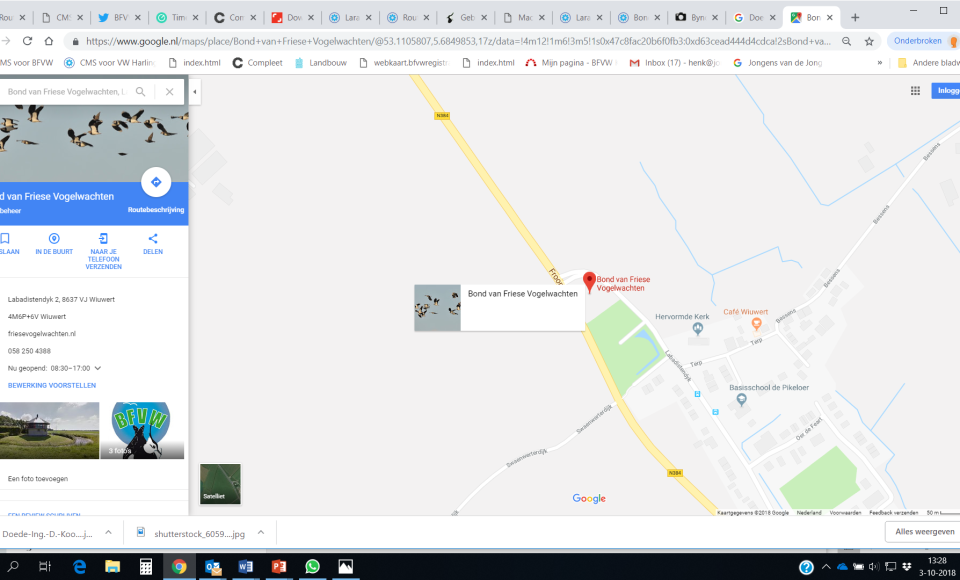The width and height of the screenshot is (960, 580).
Task: Click the Maps search magnifier icon
Action: tap(140, 91)
